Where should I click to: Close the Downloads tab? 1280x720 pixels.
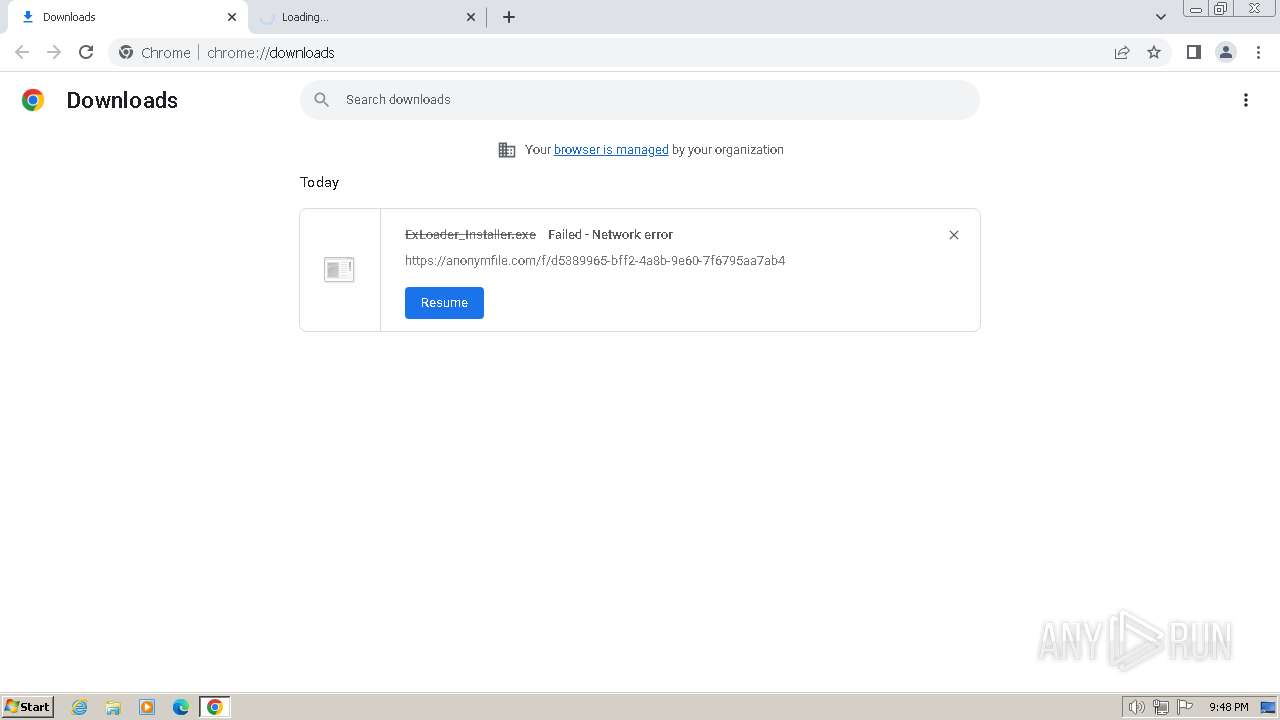pos(232,17)
